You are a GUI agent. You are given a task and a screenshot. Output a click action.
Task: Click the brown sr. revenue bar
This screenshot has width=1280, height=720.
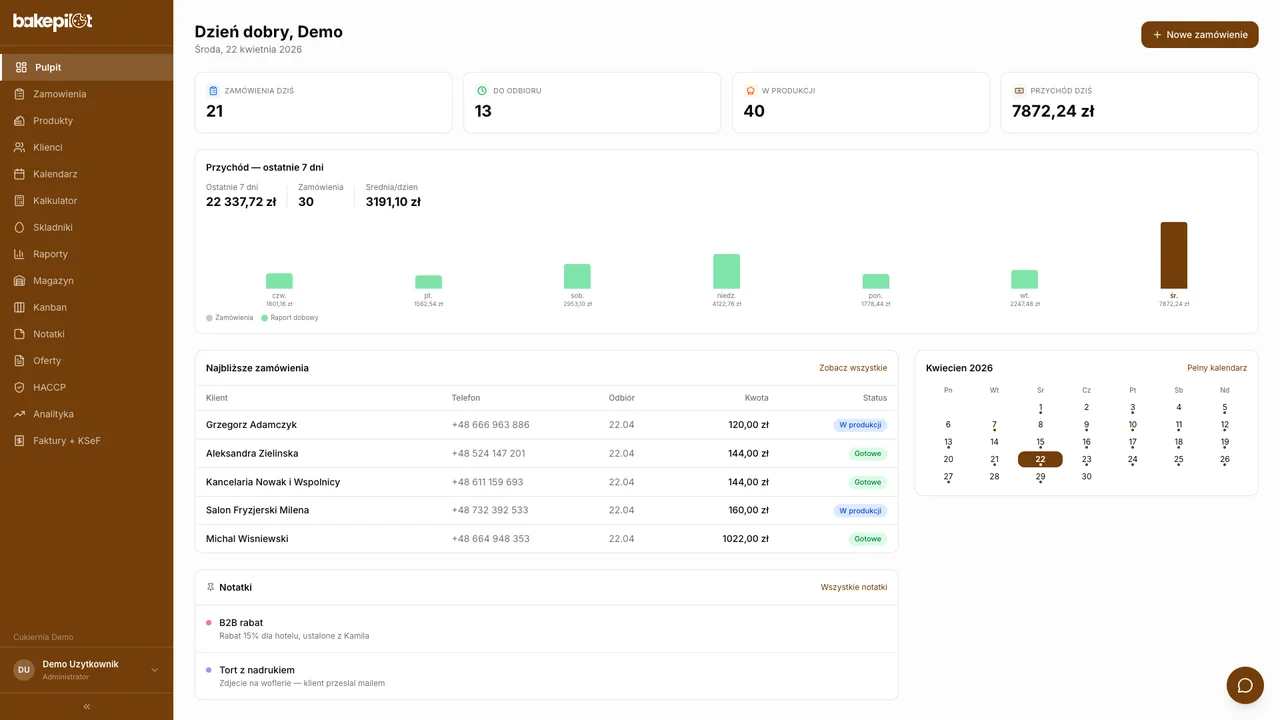pyautogui.click(x=1173, y=255)
